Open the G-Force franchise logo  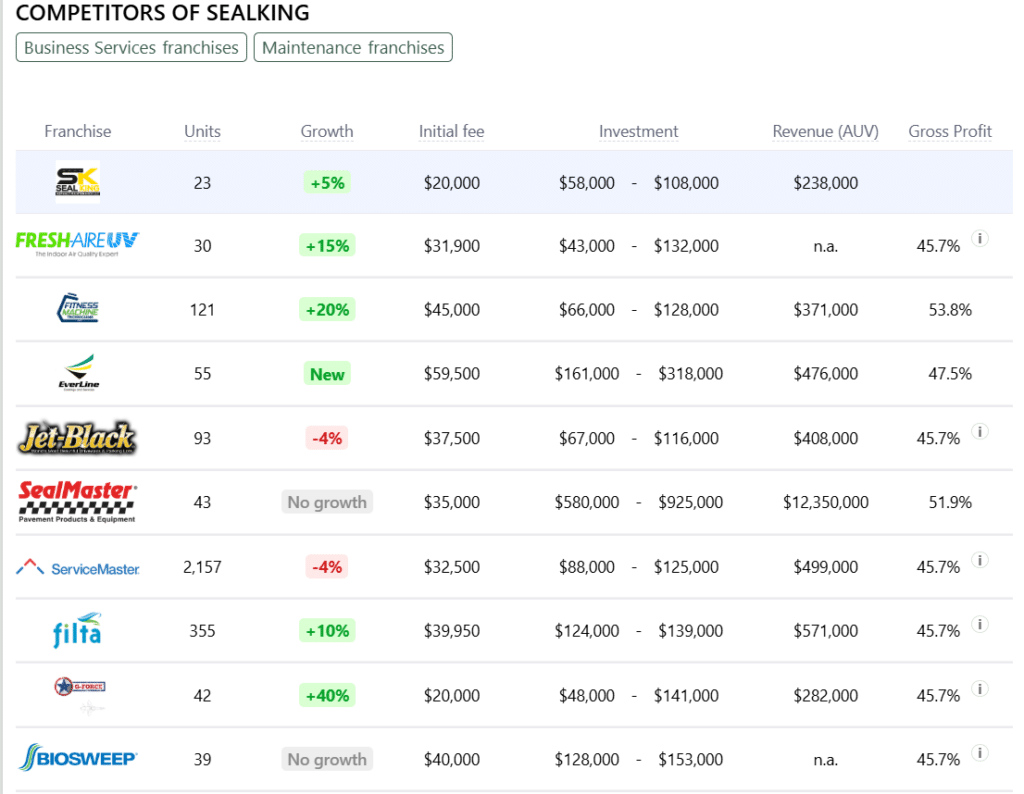80,694
